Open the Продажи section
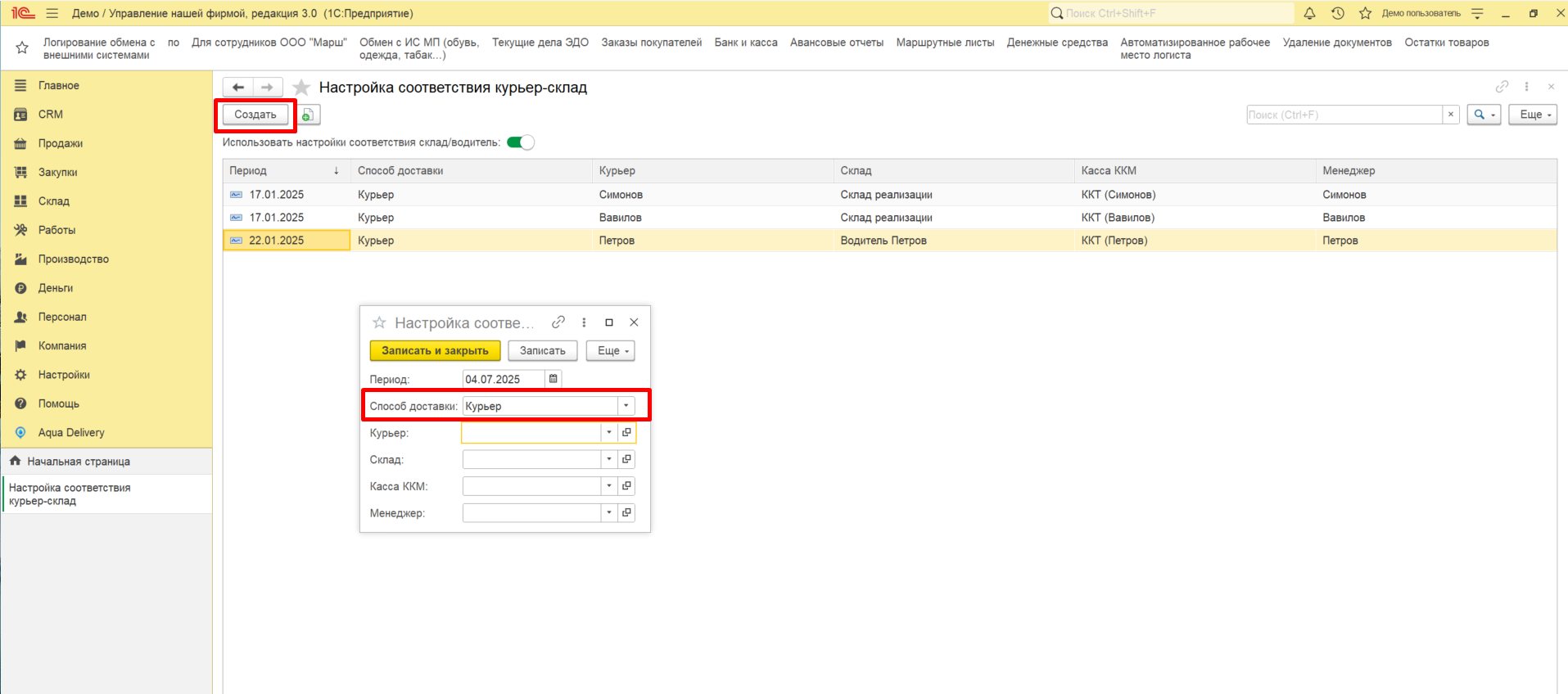1568x694 pixels. coord(61,143)
